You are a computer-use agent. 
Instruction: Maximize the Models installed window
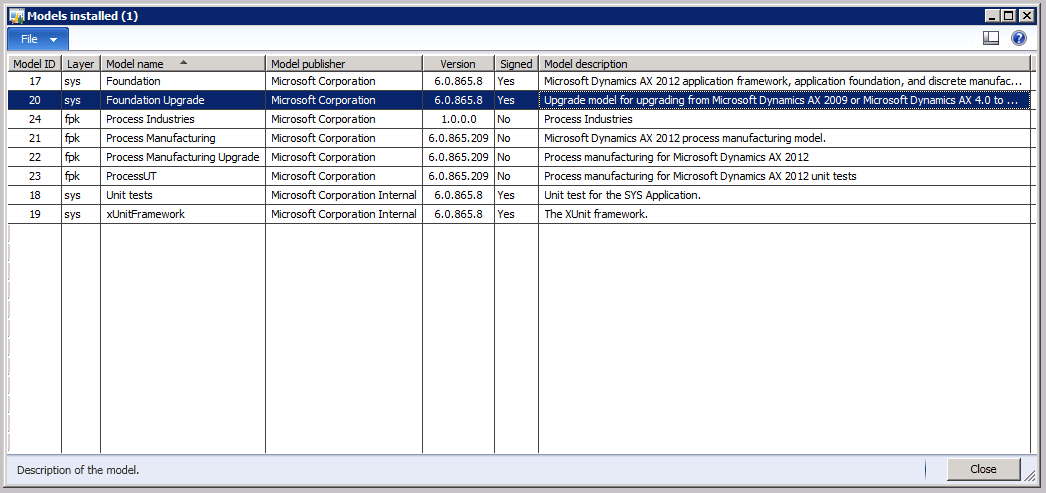coord(1010,16)
